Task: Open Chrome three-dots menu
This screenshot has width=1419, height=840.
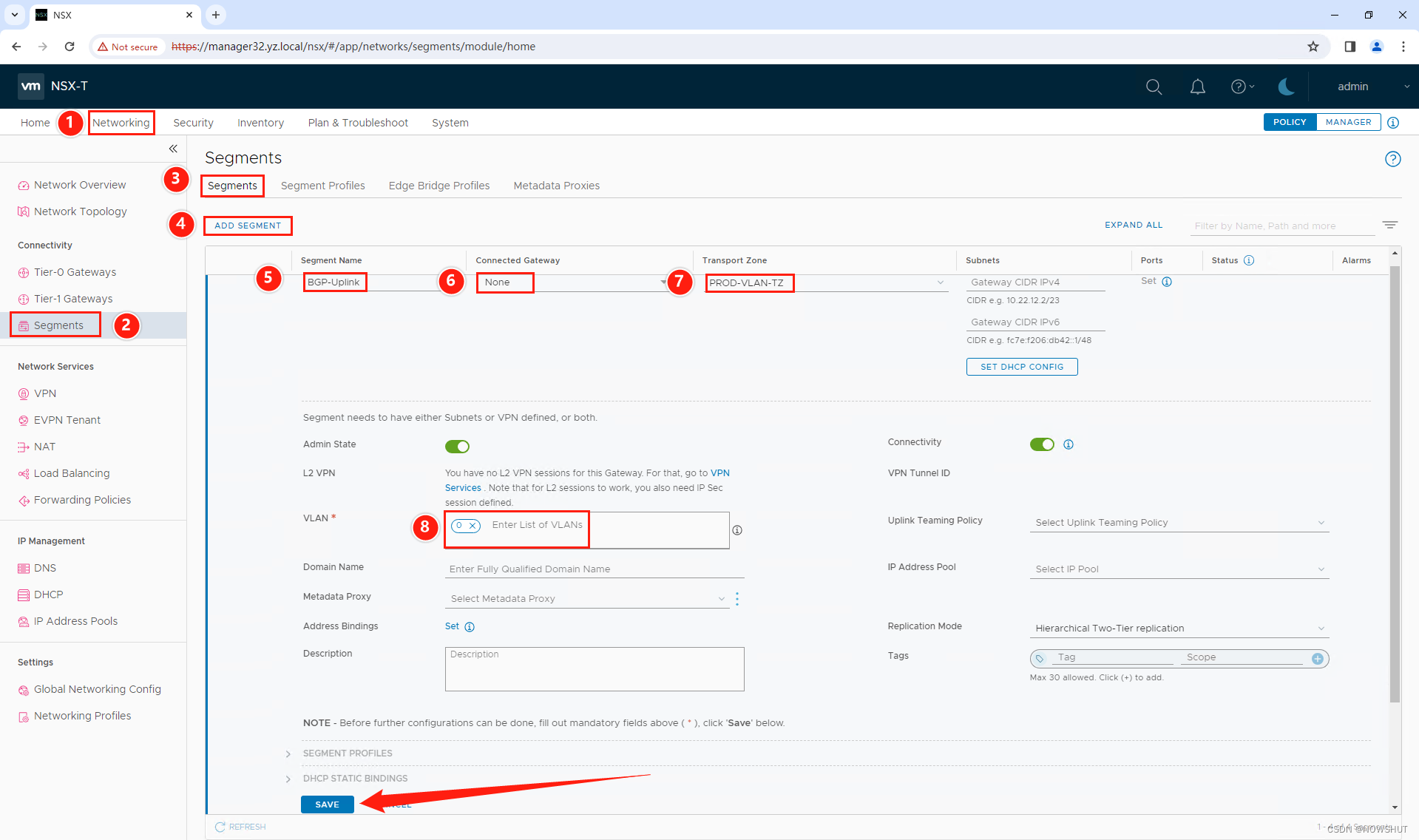Action: pos(1403,47)
